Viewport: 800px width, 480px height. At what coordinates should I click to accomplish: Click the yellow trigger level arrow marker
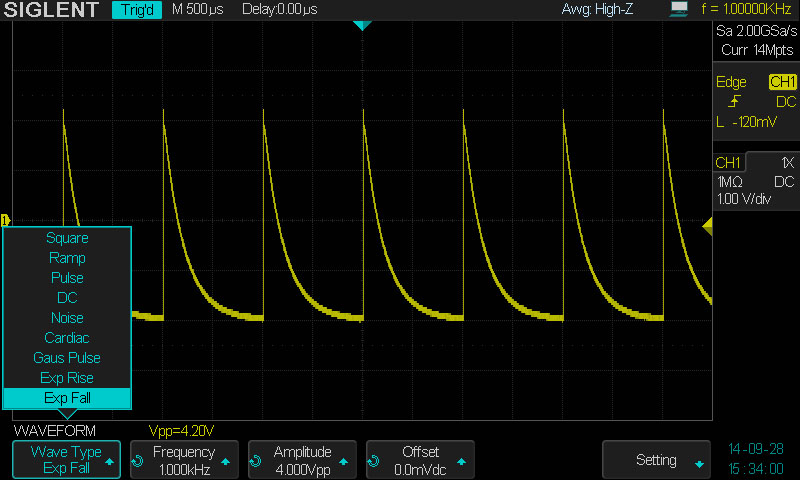(x=707, y=228)
